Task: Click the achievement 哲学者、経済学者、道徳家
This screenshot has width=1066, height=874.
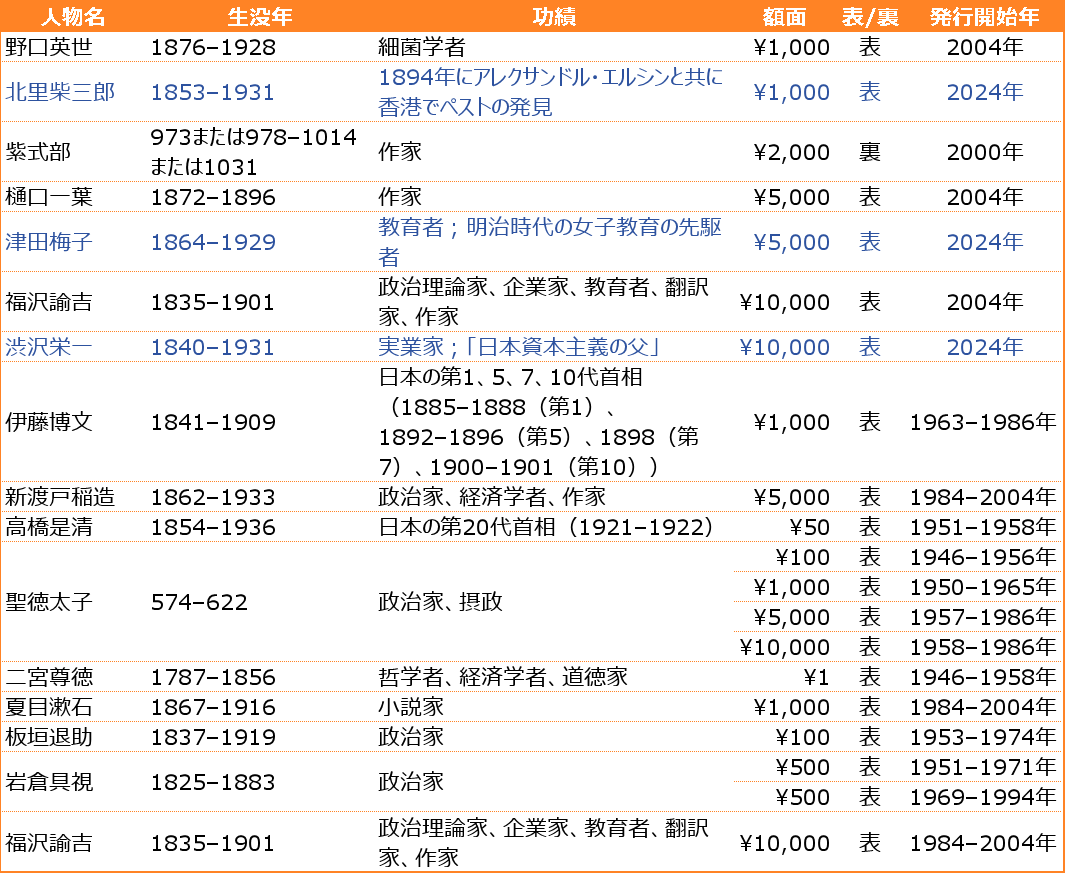Action: click(x=503, y=677)
